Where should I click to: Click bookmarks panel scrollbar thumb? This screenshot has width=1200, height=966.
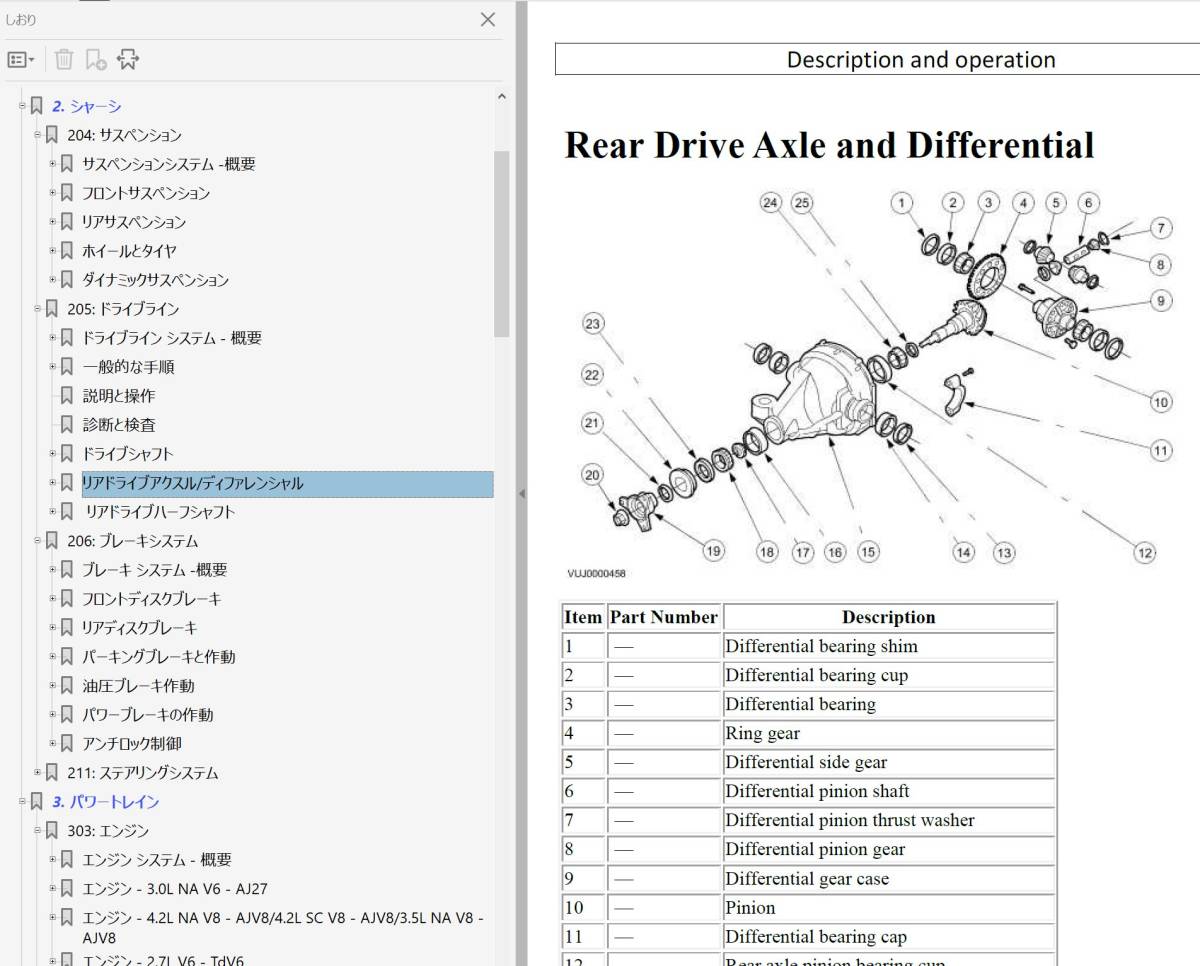point(502,243)
